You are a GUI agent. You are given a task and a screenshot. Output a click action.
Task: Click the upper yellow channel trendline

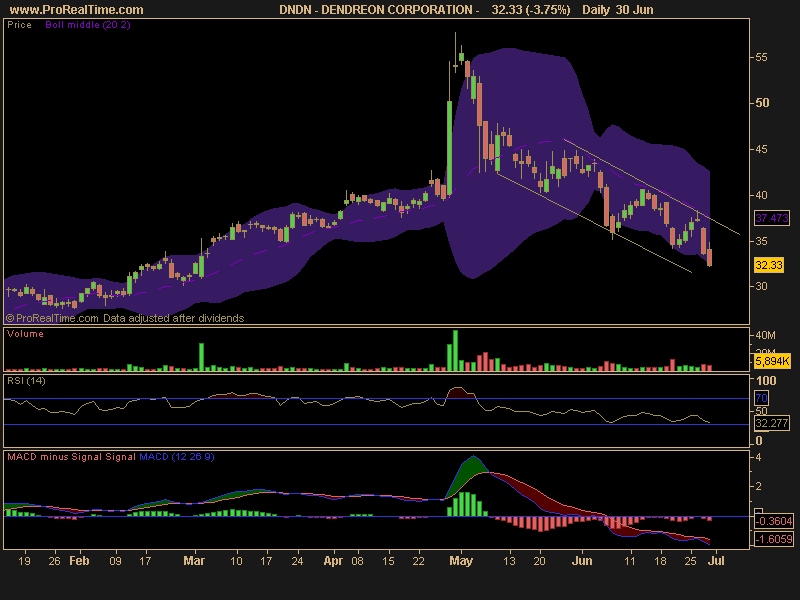pyautogui.click(x=652, y=187)
